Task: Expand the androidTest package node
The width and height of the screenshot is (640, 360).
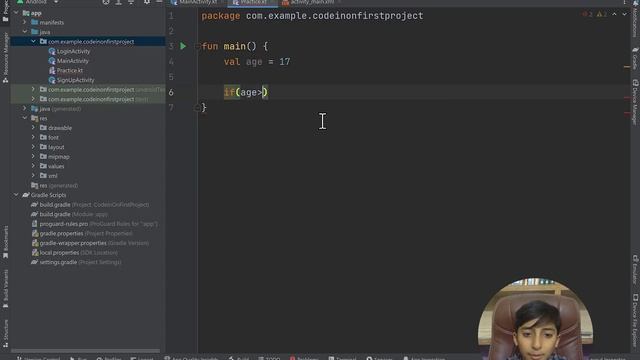Action: (33, 89)
